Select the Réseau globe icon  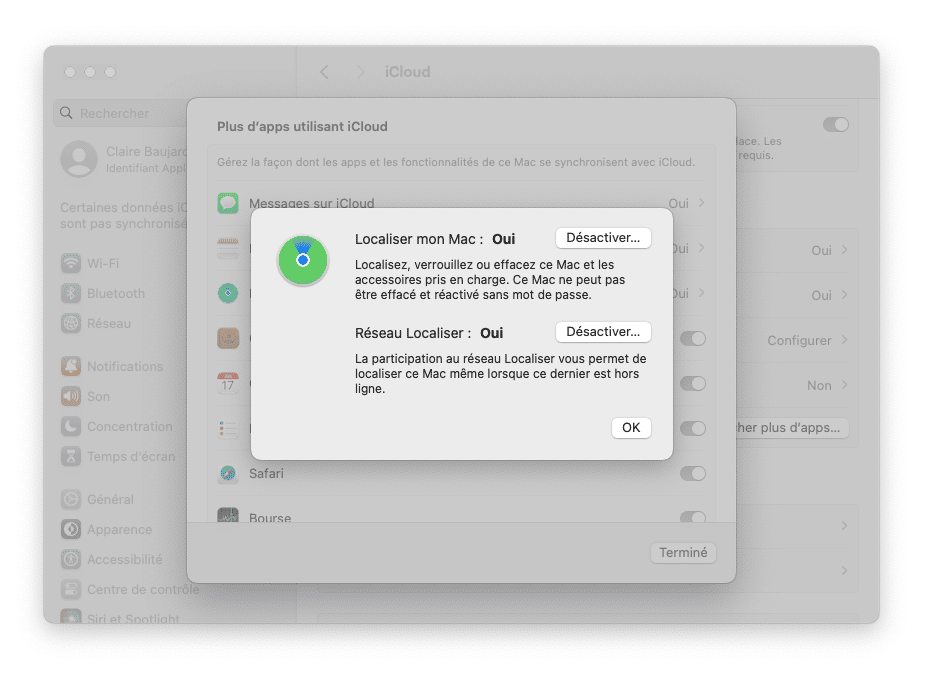click(x=71, y=323)
